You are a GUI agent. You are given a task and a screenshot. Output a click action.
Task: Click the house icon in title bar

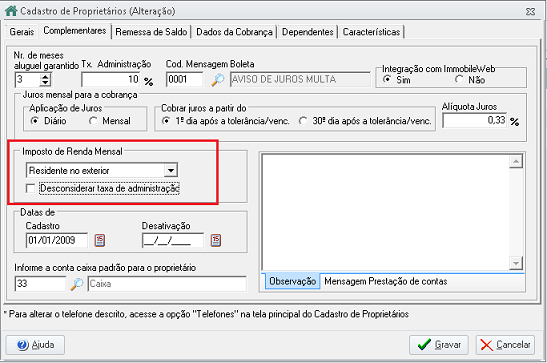(11, 10)
